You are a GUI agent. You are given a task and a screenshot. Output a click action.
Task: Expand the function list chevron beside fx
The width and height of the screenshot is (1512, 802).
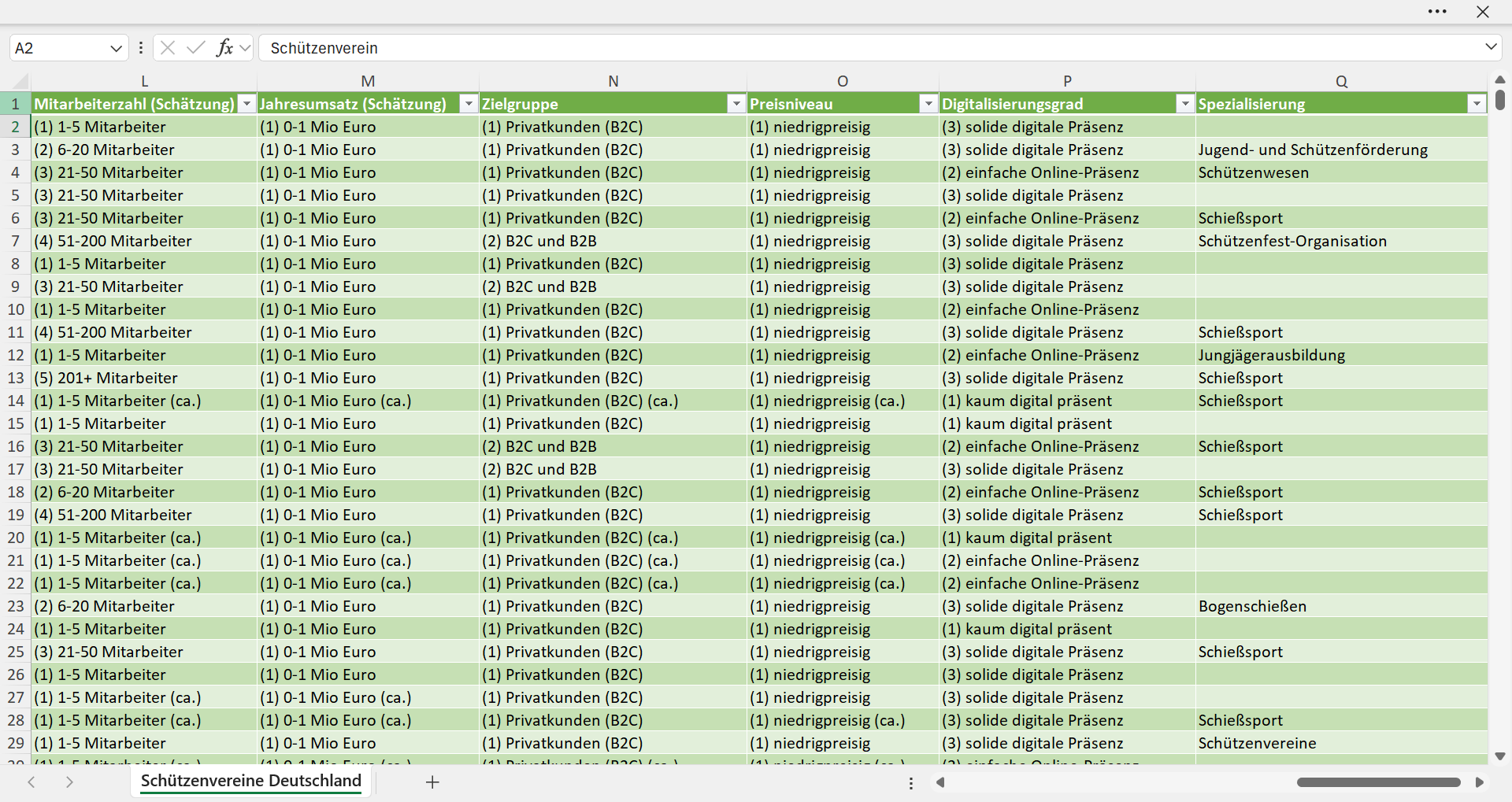(x=245, y=48)
